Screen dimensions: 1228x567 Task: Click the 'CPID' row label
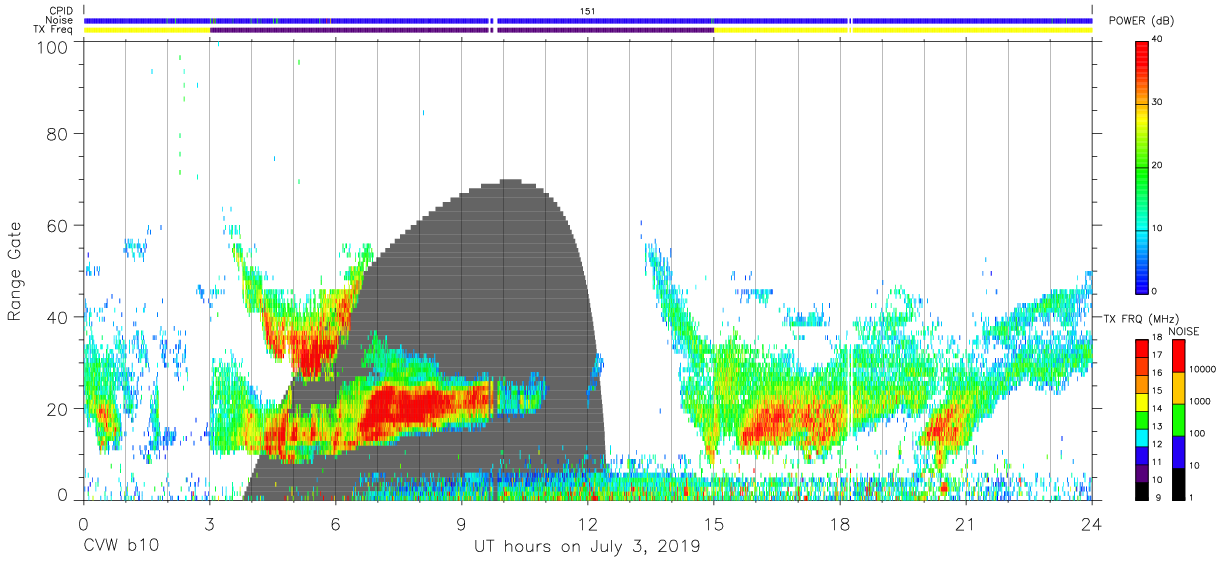(x=62, y=10)
